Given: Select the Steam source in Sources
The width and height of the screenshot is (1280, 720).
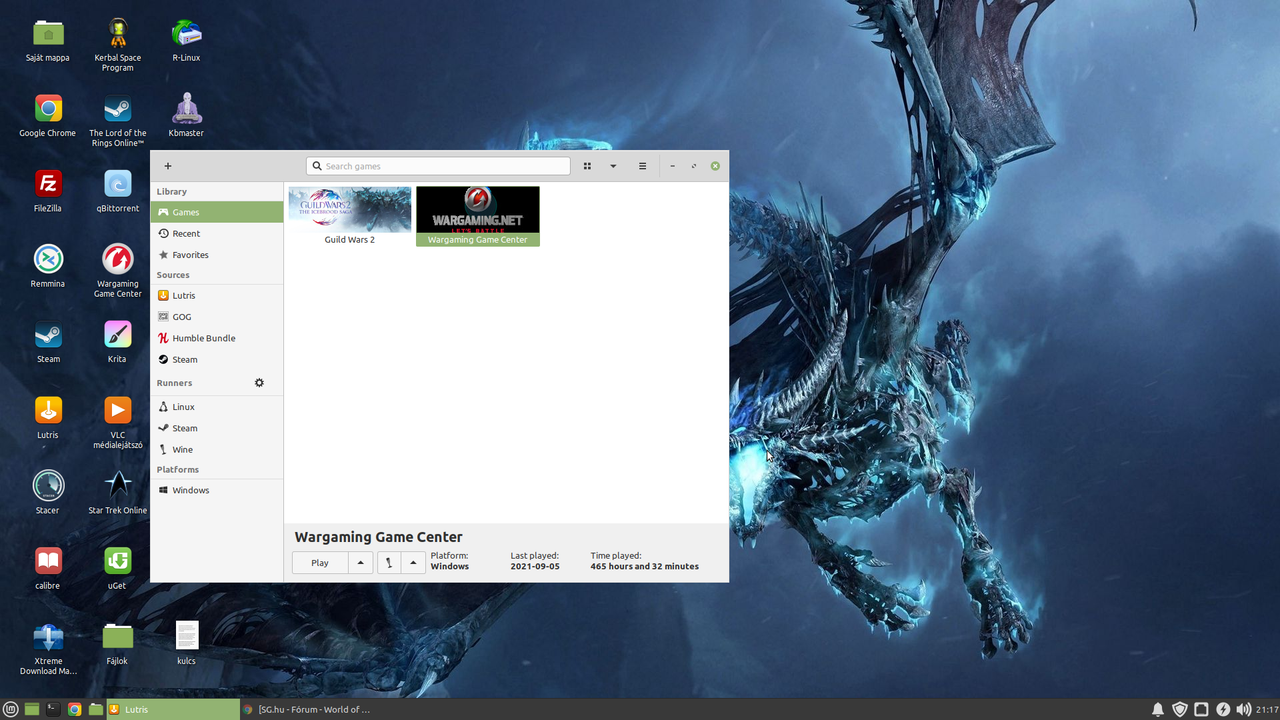Looking at the screenshot, I should (x=217, y=360).
